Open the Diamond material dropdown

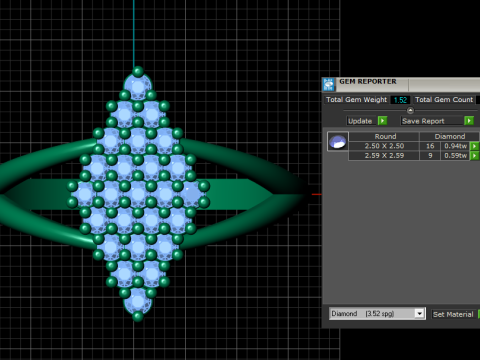(x=419, y=314)
